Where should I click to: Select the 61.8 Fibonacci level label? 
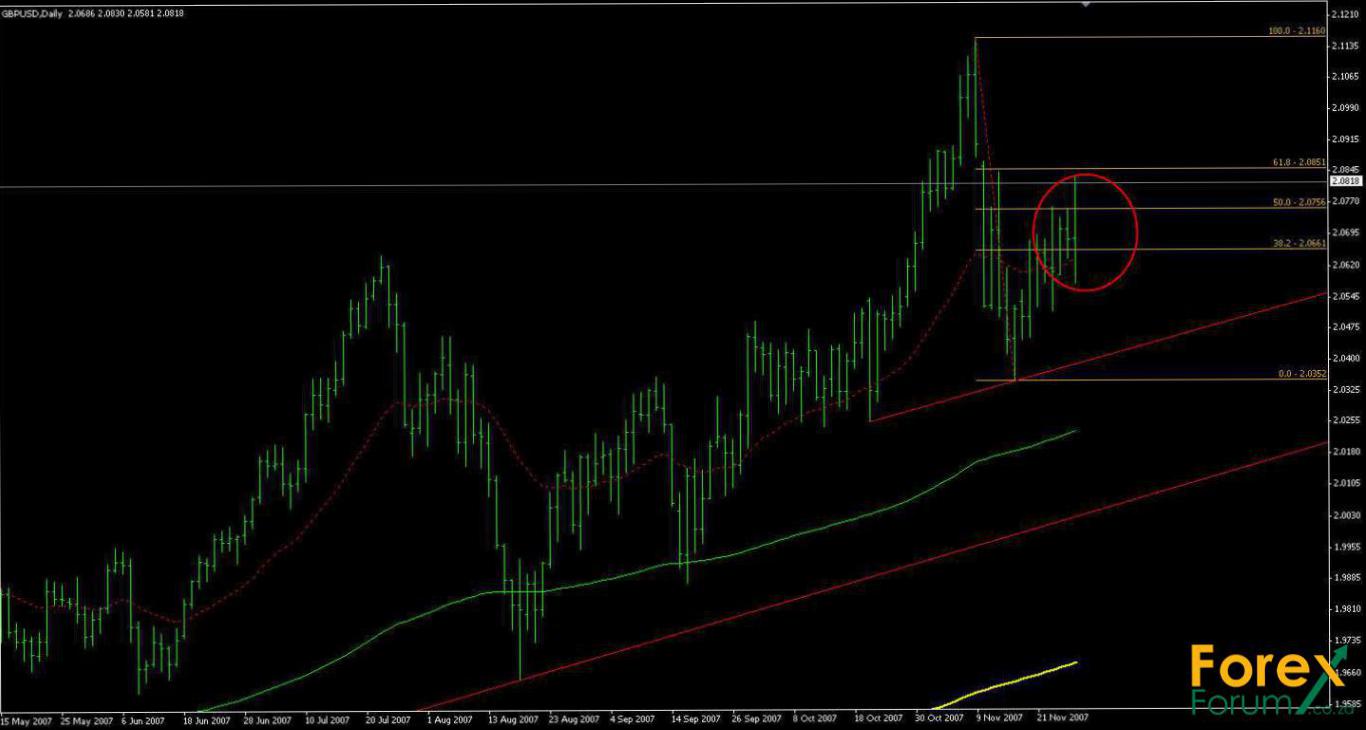point(1299,162)
